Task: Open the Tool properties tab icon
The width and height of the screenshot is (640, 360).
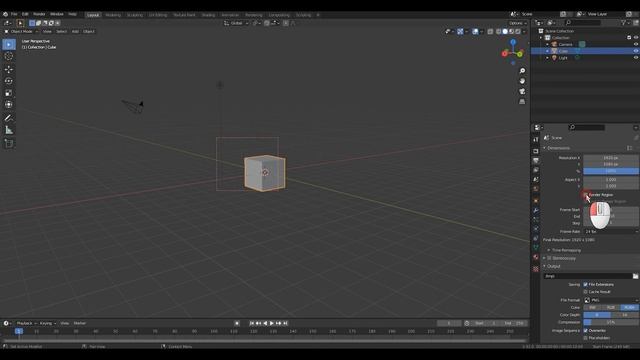Action: tap(536, 140)
